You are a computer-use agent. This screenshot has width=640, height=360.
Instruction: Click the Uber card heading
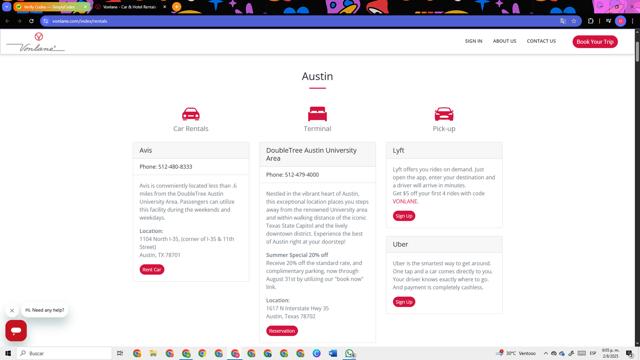pyautogui.click(x=400, y=244)
